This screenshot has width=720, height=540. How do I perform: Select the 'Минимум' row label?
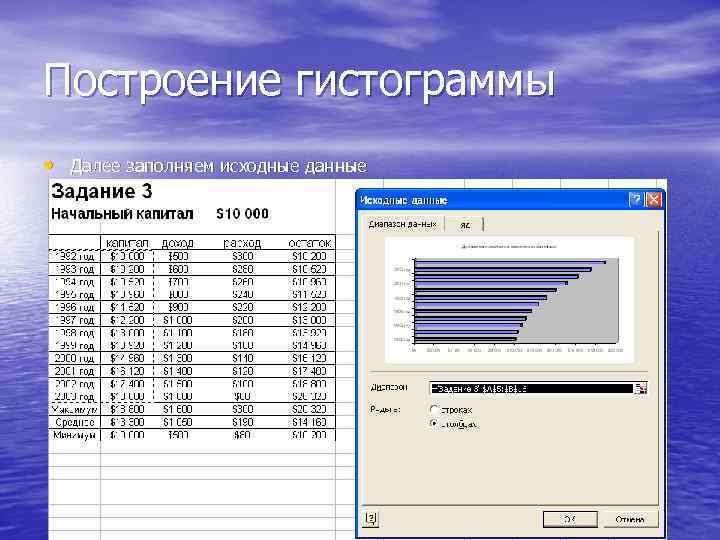pos(74,435)
